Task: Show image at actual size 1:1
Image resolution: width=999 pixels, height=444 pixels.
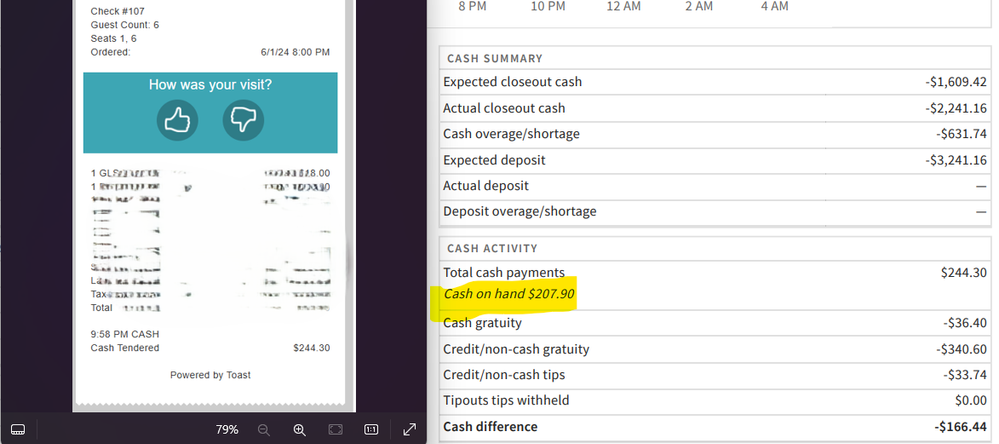Action: point(371,429)
